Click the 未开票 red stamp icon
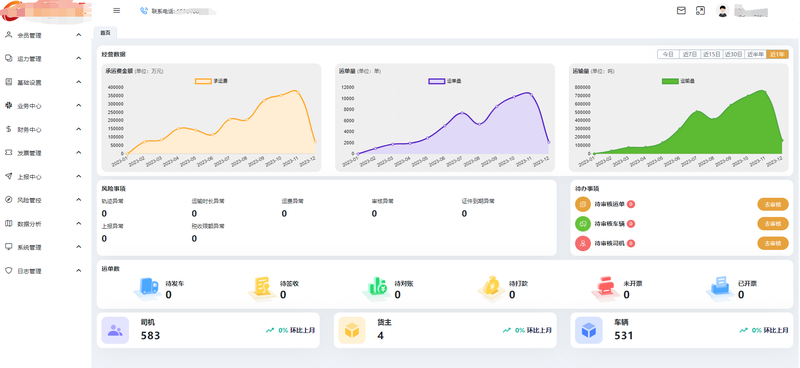Image resolution: width=800 pixels, height=368 pixels. click(606, 288)
